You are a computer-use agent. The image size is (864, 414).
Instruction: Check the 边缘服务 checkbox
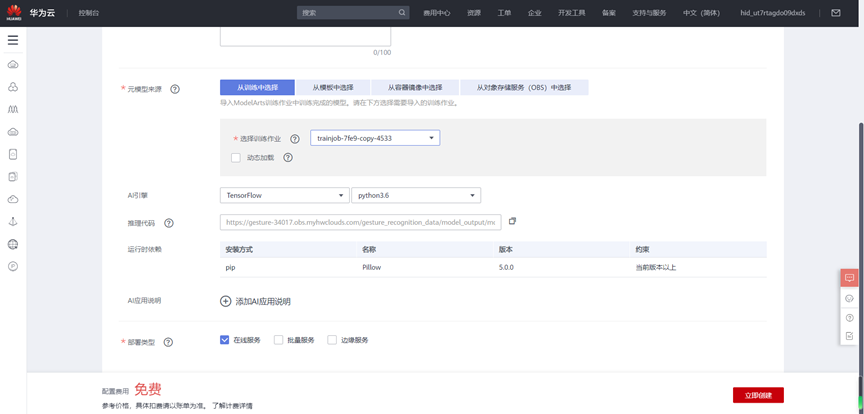pyautogui.click(x=332, y=340)
